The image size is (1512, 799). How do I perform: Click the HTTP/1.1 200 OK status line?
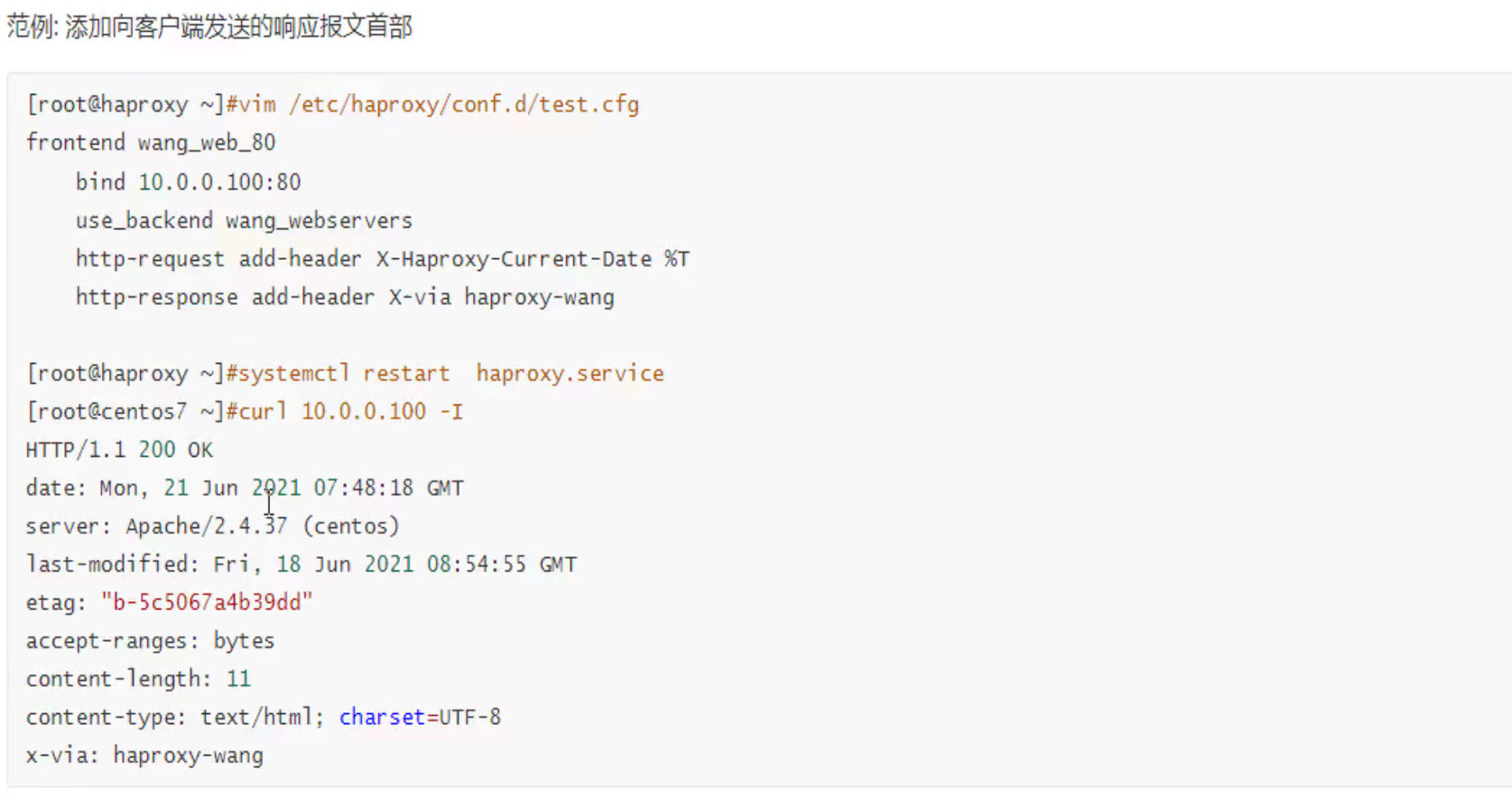(119, 451)
